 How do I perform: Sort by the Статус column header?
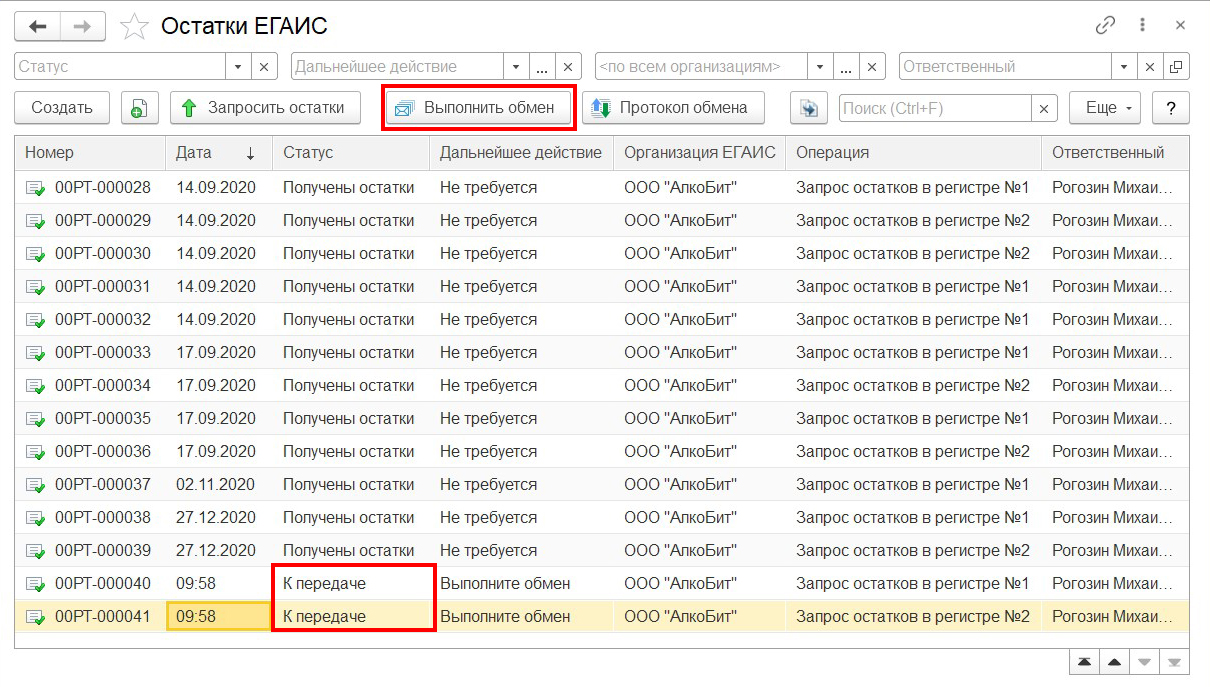click(351, 153)
